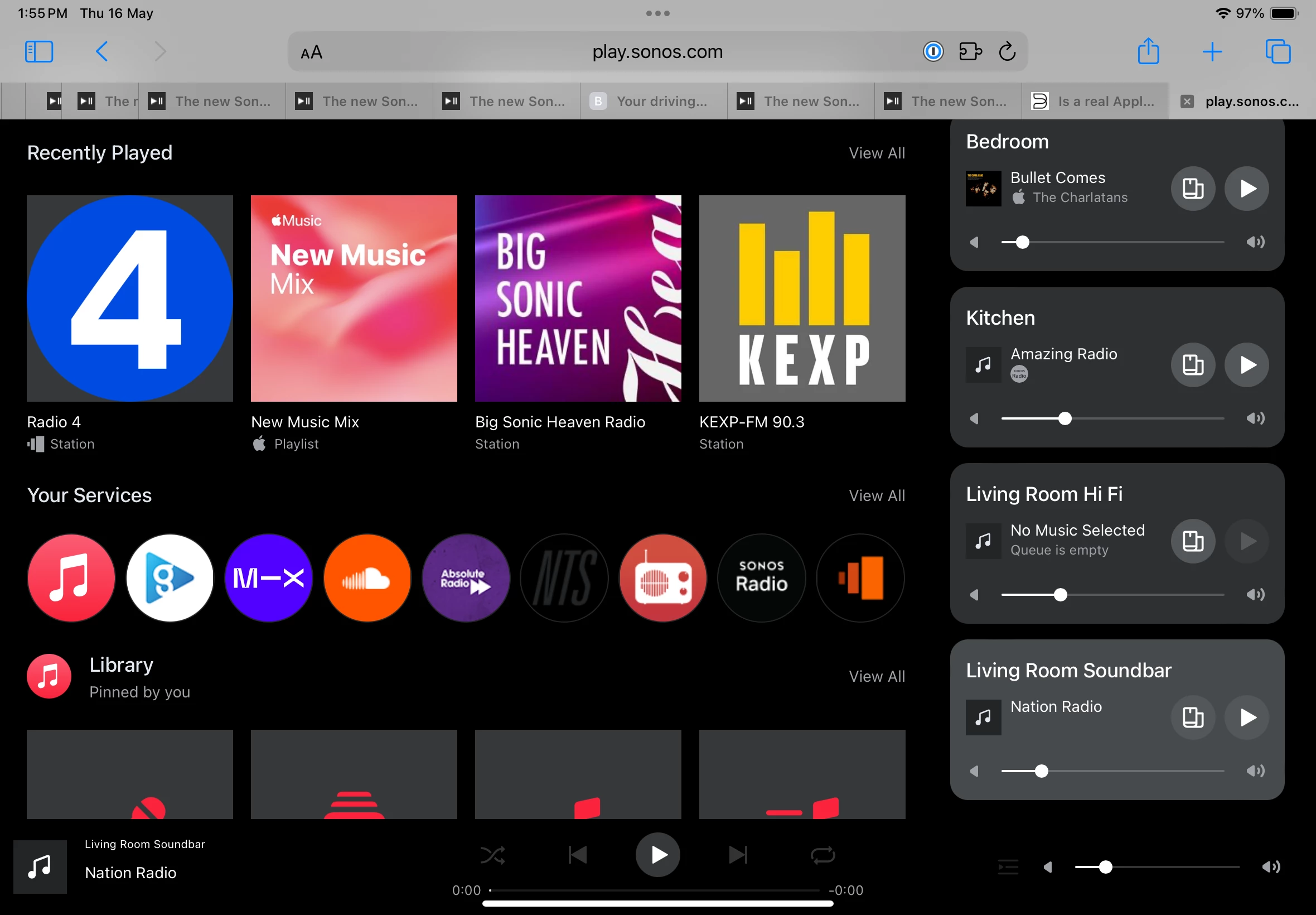Open SoundCloud service icon
The image size is (1316, 915).
click(367, 578)
